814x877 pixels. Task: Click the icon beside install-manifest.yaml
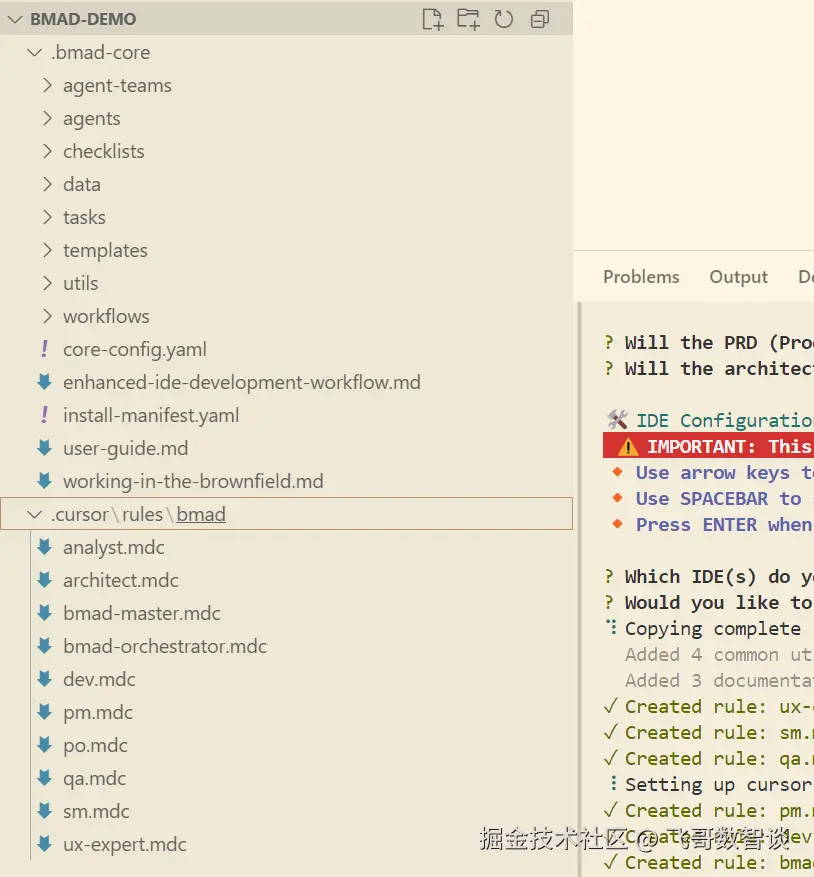click(44, 415)
